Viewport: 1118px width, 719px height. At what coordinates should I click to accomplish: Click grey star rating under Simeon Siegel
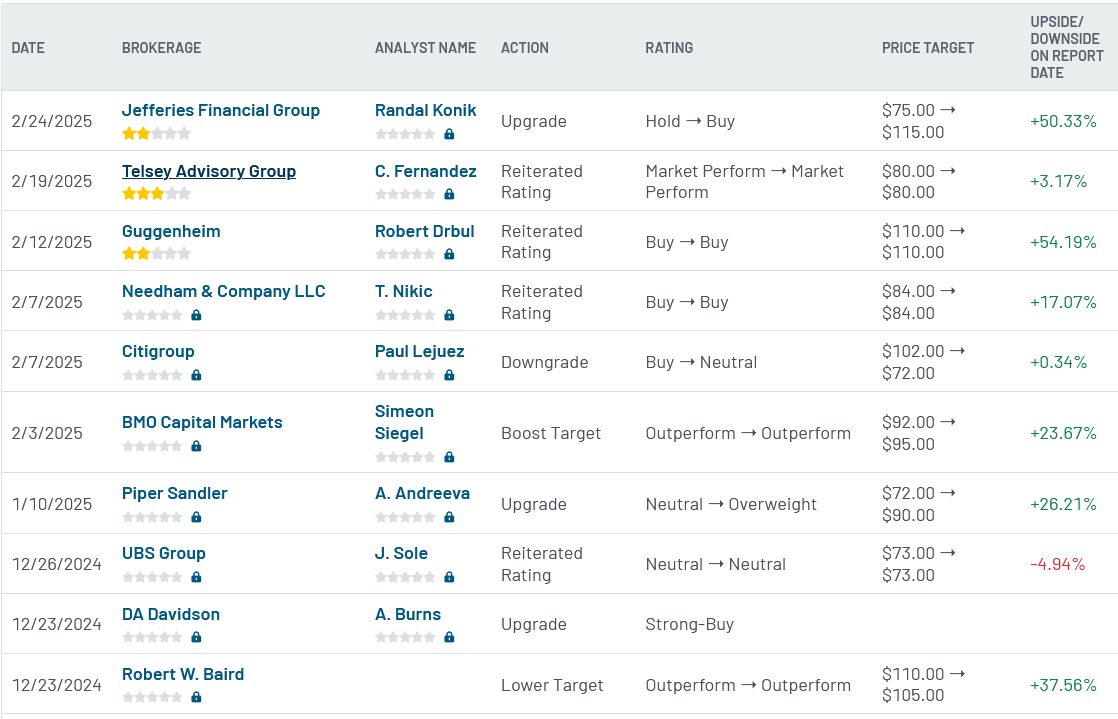pos(405,457)
